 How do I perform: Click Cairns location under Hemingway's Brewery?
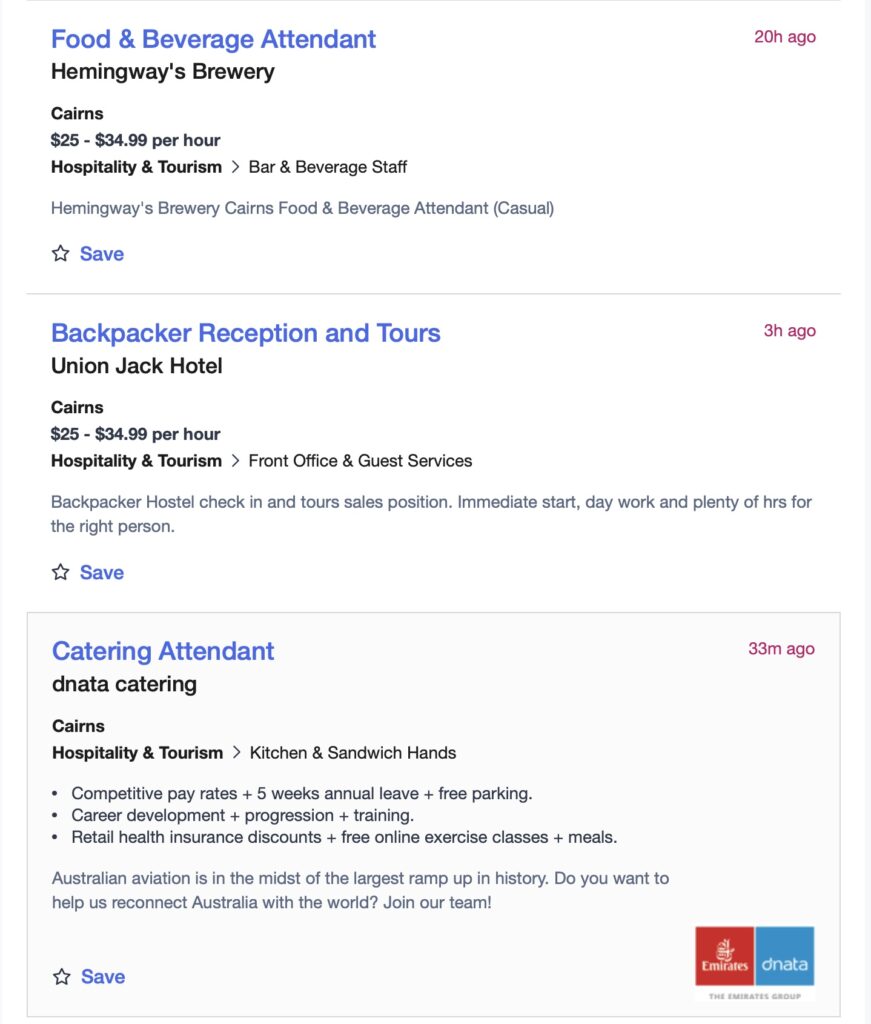(x=77, y=114)
